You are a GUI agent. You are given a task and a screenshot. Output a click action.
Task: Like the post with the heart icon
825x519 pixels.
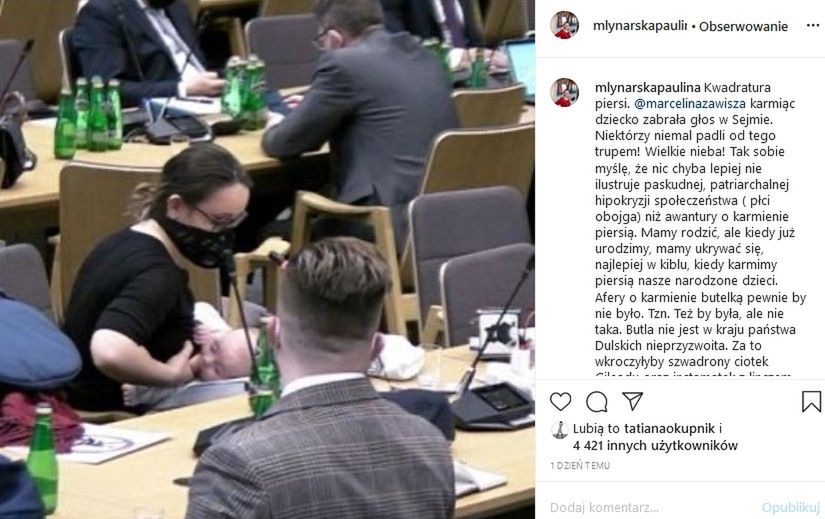point(560,402)
